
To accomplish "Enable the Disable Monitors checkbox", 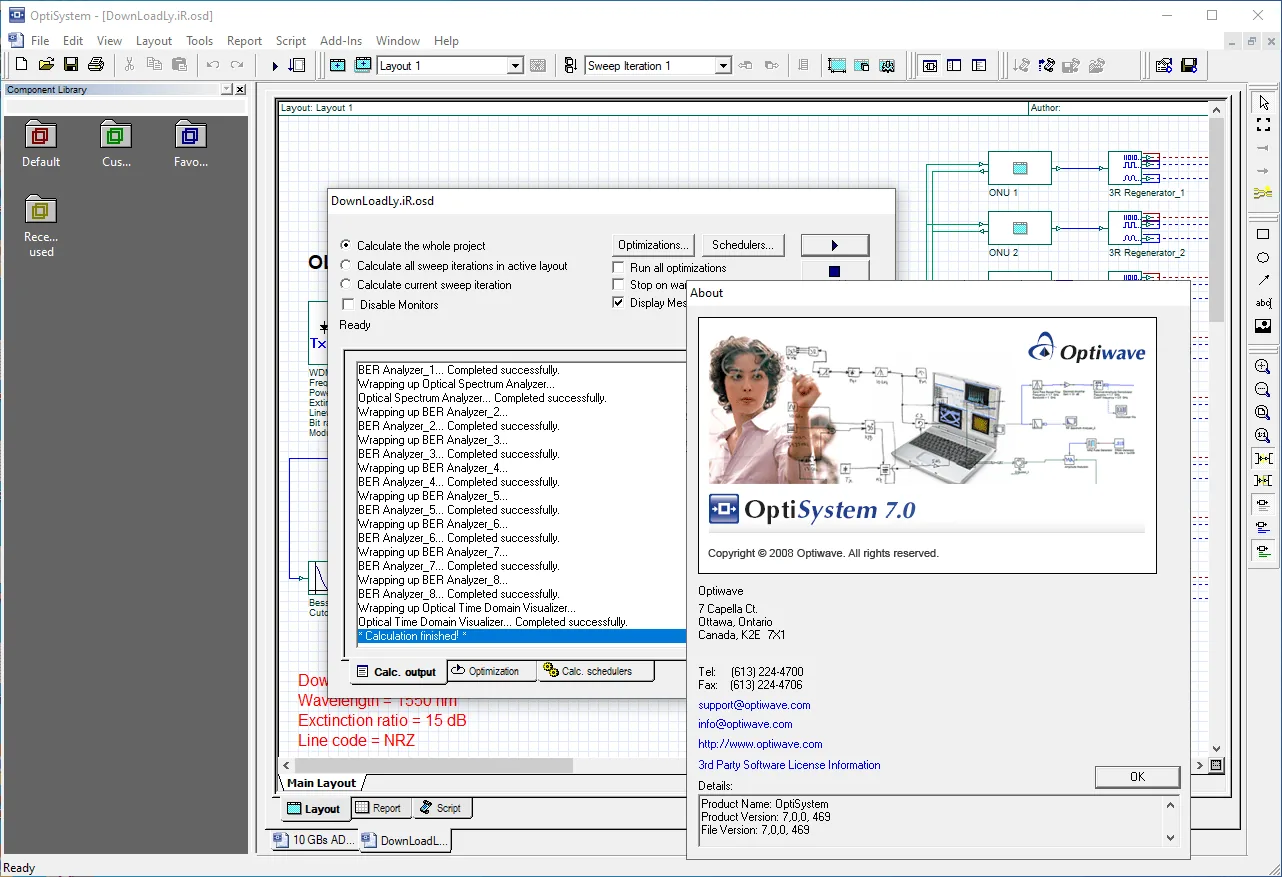I will point(348,304).
